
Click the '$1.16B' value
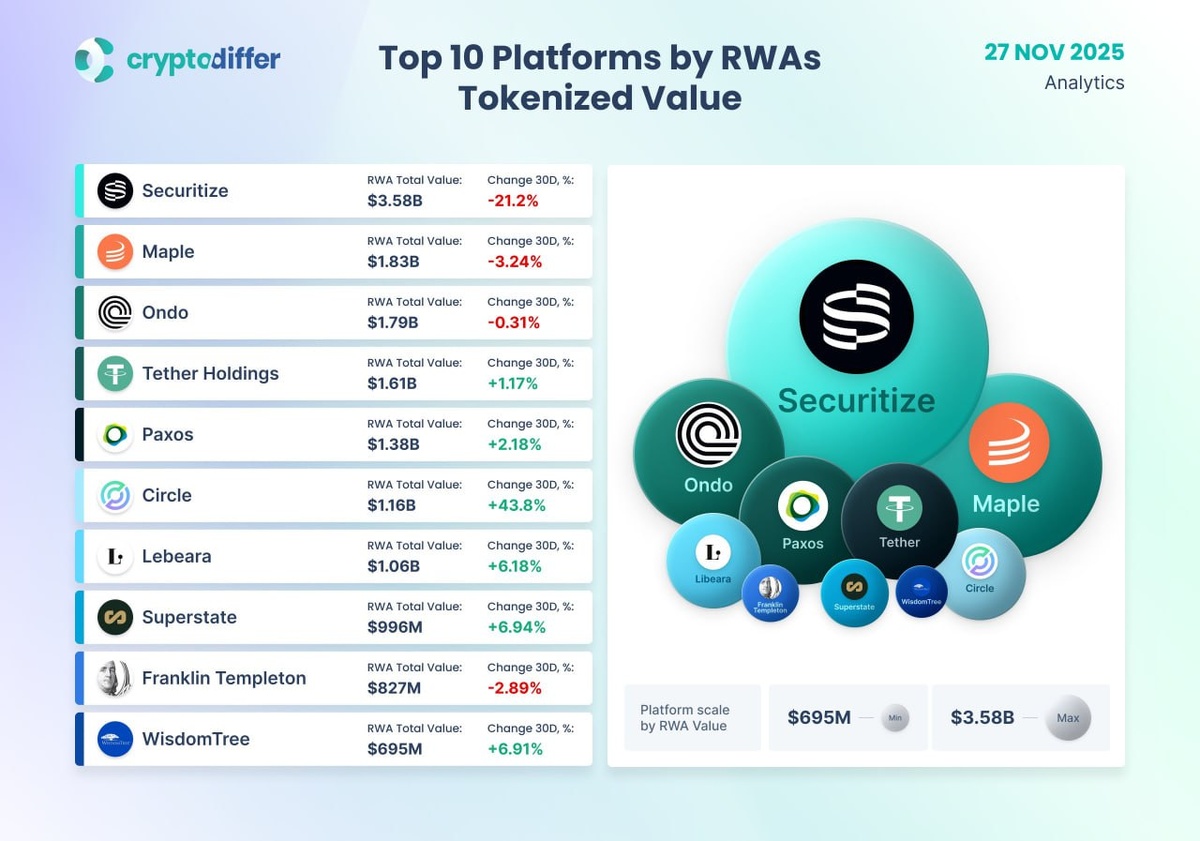pos(391,505)
